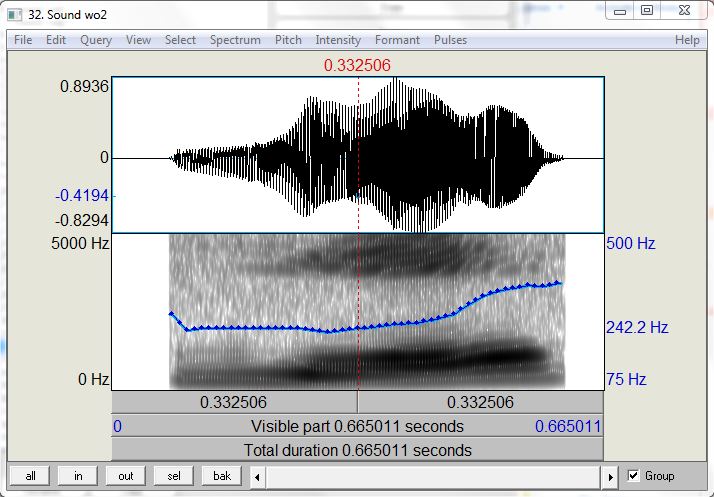714x497 pixels.
Task: Close the Sound wo2 window
Action: [684, 10]
